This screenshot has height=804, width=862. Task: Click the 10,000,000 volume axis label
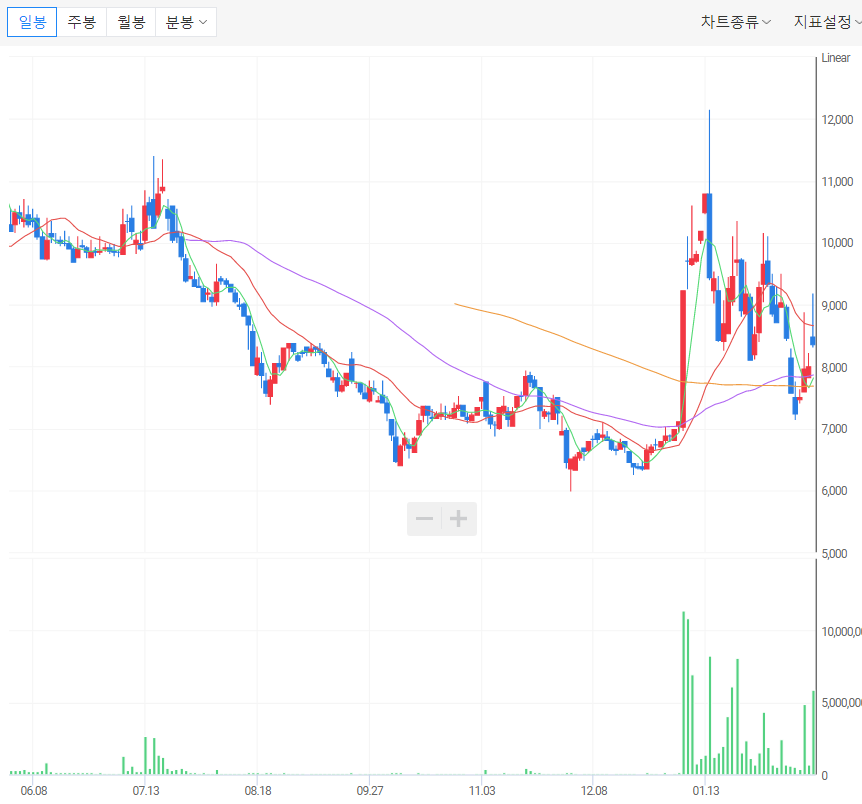(x=841, y=632)
